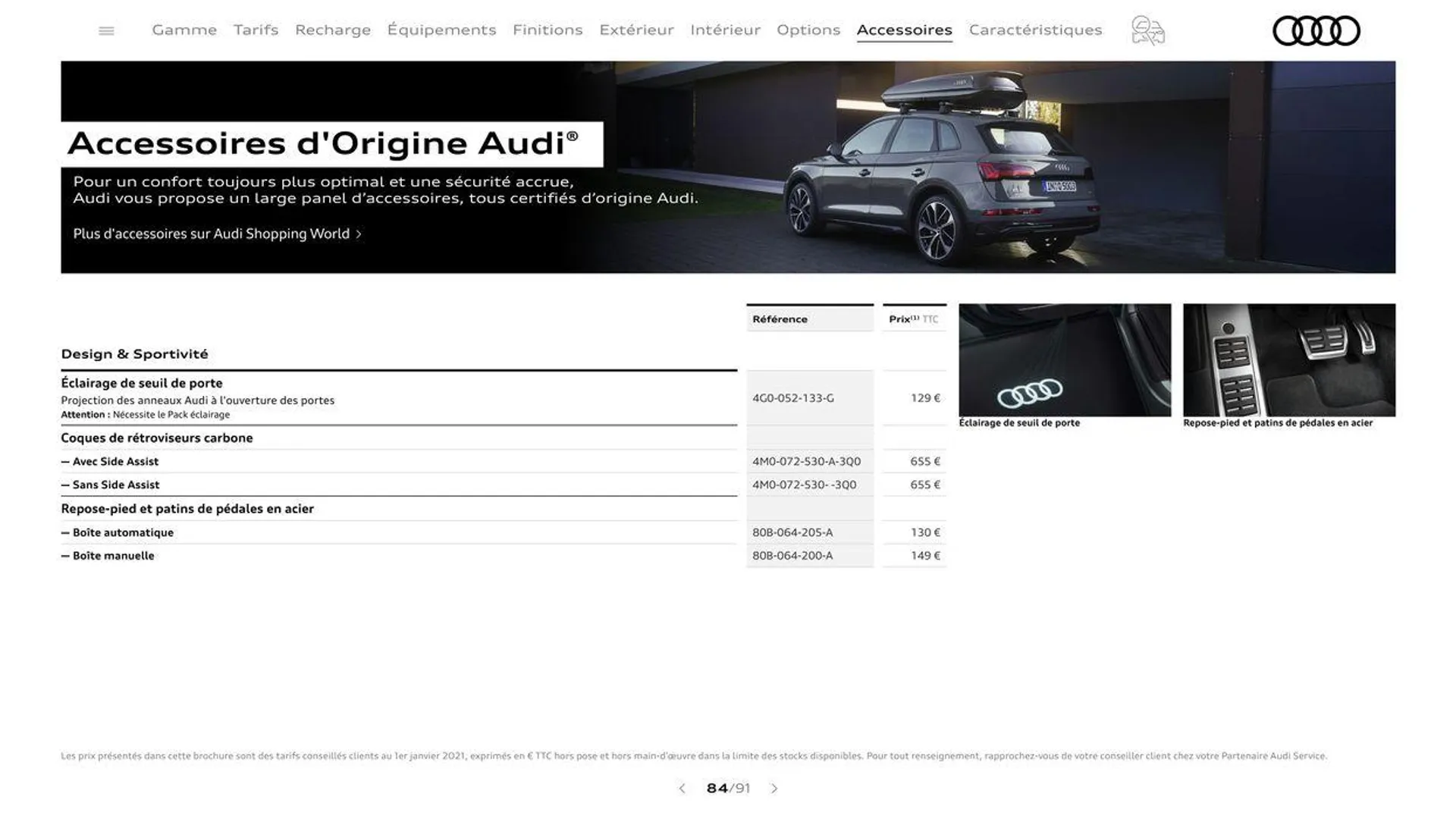This screenshot has width=1456, height=819.
Task: Click the banner tagline about confort and sécurité
Action: coord(385,190)
